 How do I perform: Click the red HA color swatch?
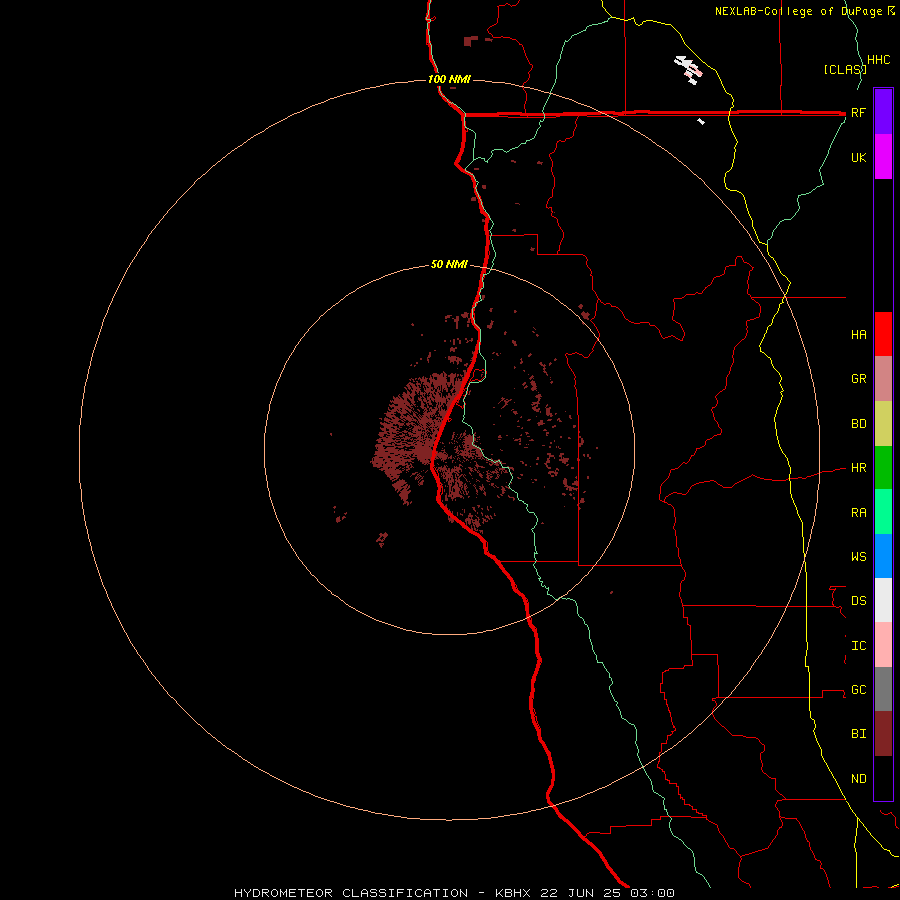pyautogui.click(x=883, y=334)
